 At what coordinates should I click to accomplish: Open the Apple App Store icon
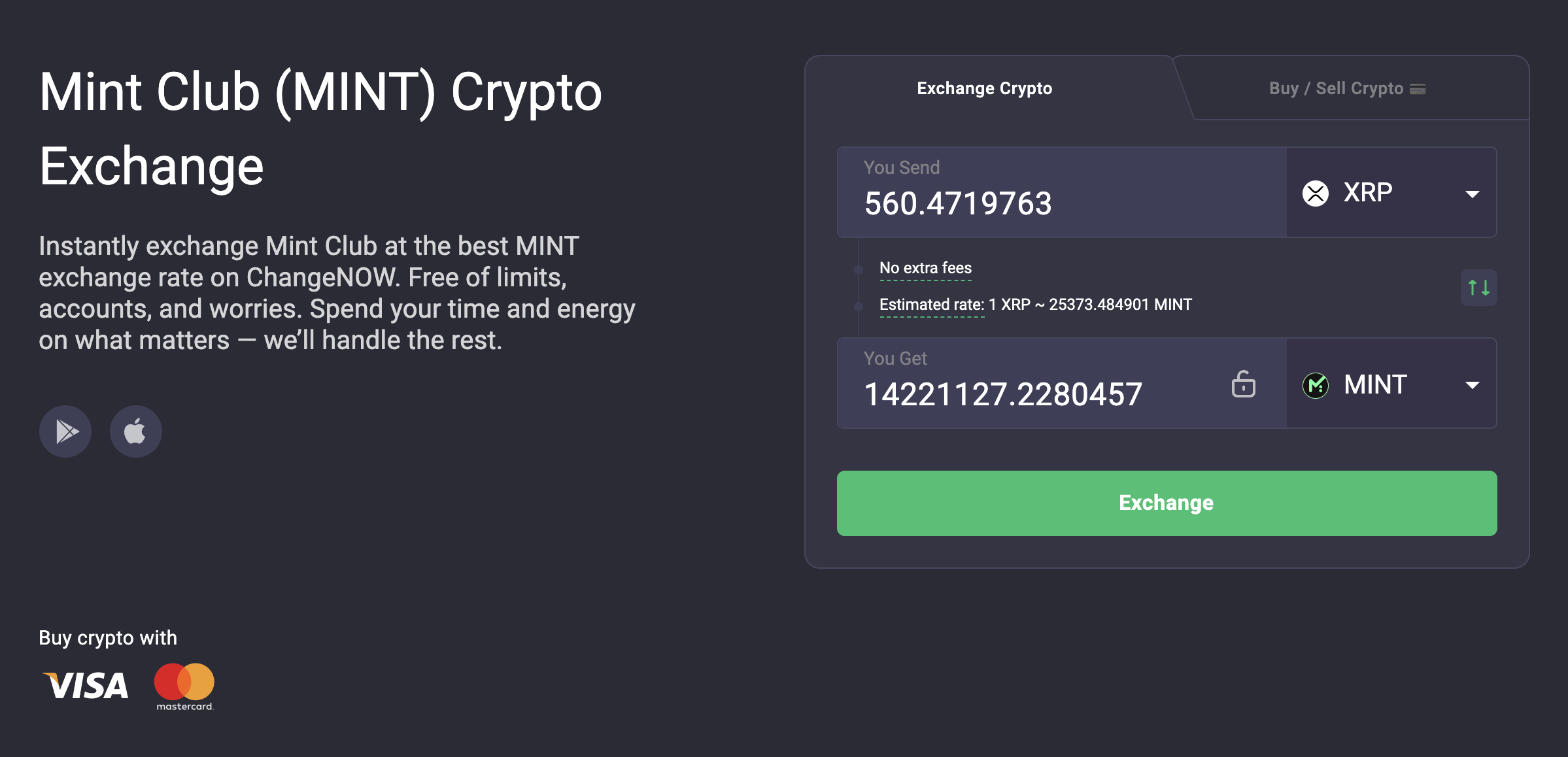[x=135, y=431]
